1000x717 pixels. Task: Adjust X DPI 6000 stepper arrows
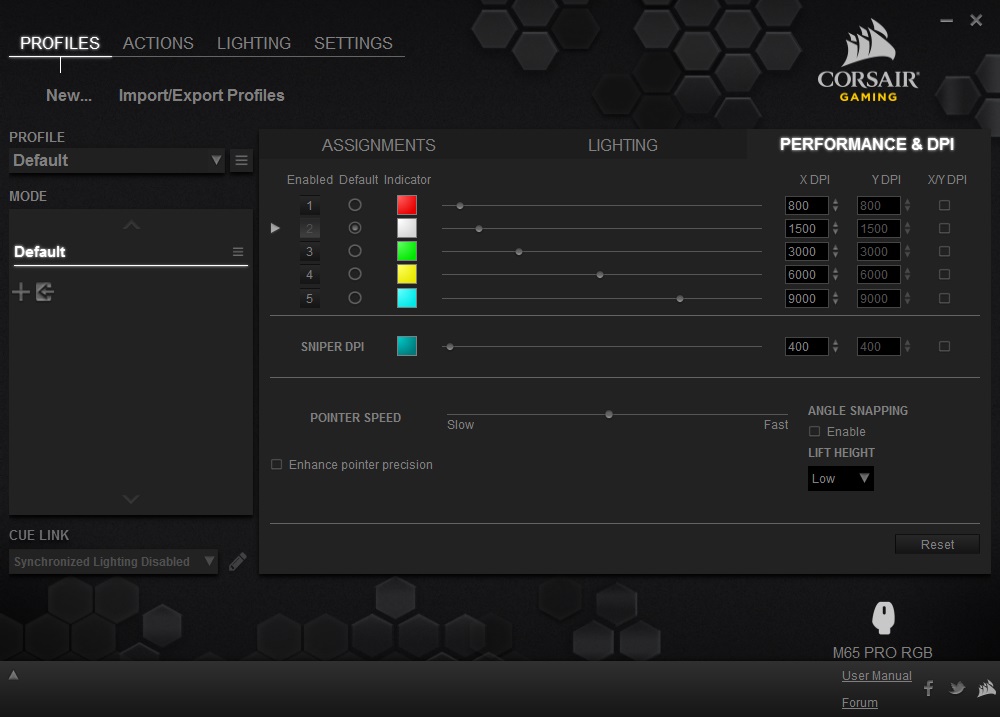click(x=835, y=274)
